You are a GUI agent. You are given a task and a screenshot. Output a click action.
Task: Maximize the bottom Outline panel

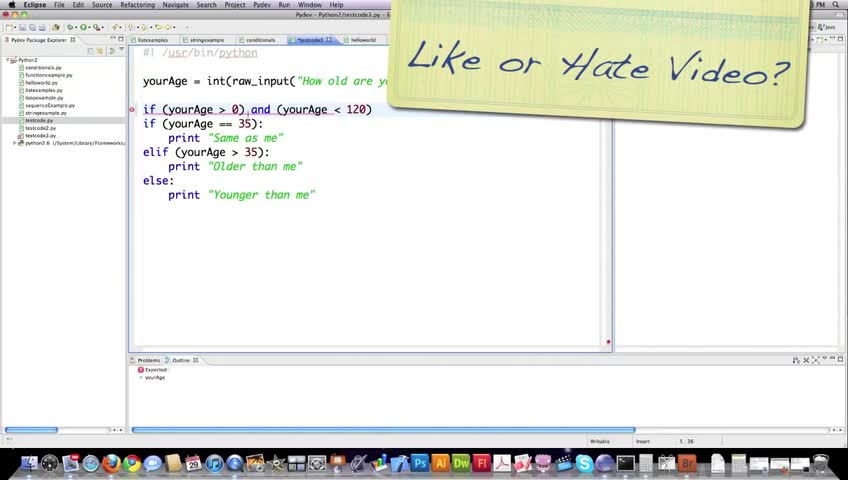840,359
